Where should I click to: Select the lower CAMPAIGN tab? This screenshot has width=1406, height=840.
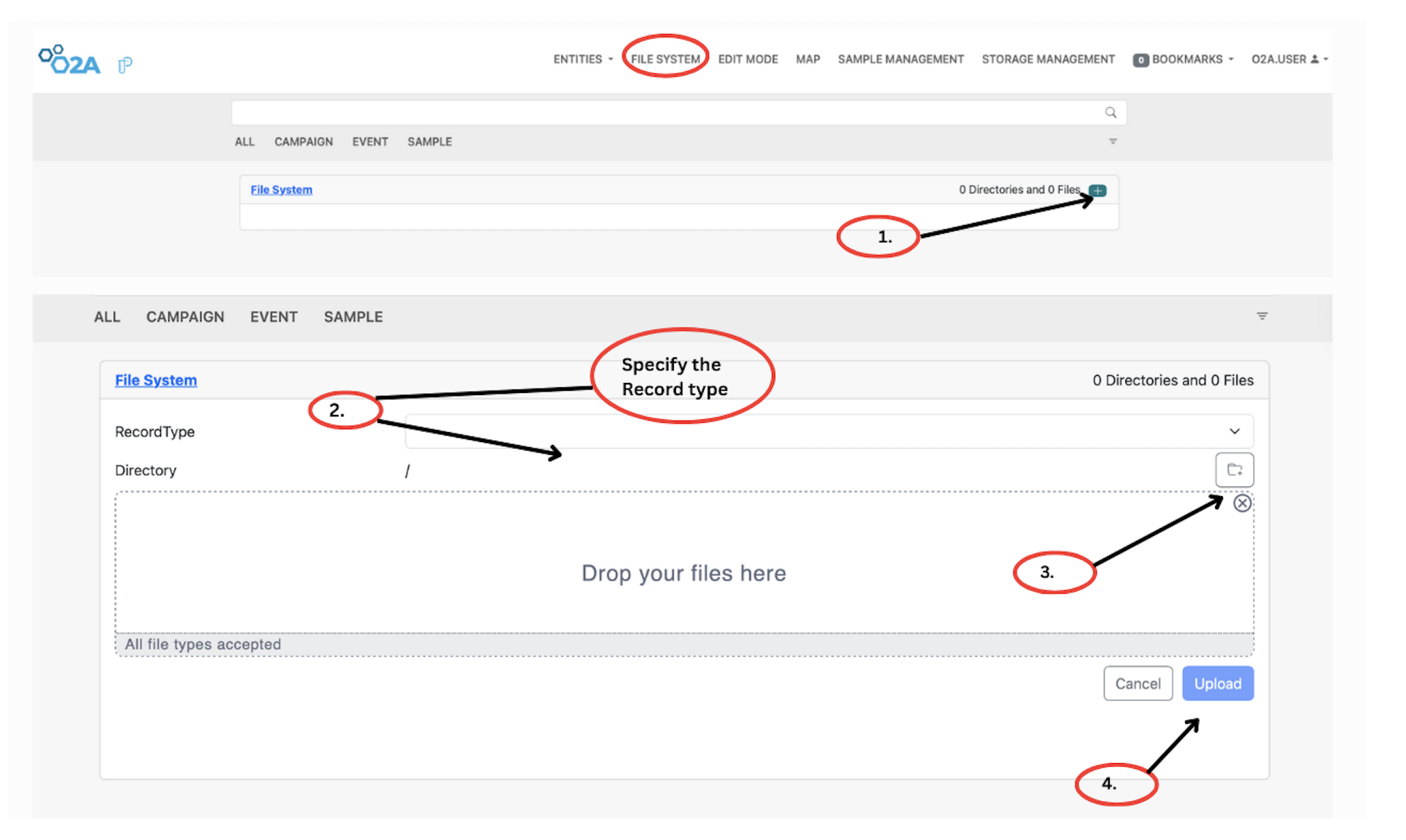(x=185, y=317)
